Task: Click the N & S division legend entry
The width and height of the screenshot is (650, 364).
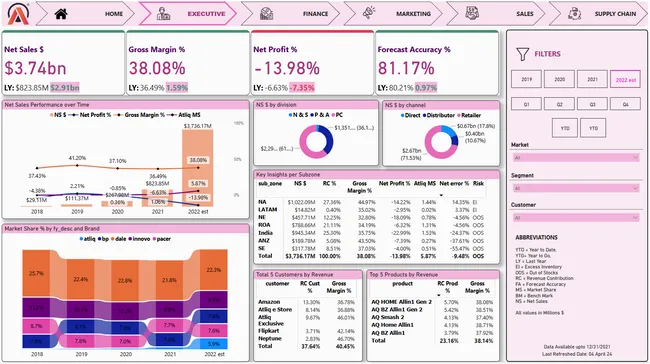Action: tap(298, 115)
